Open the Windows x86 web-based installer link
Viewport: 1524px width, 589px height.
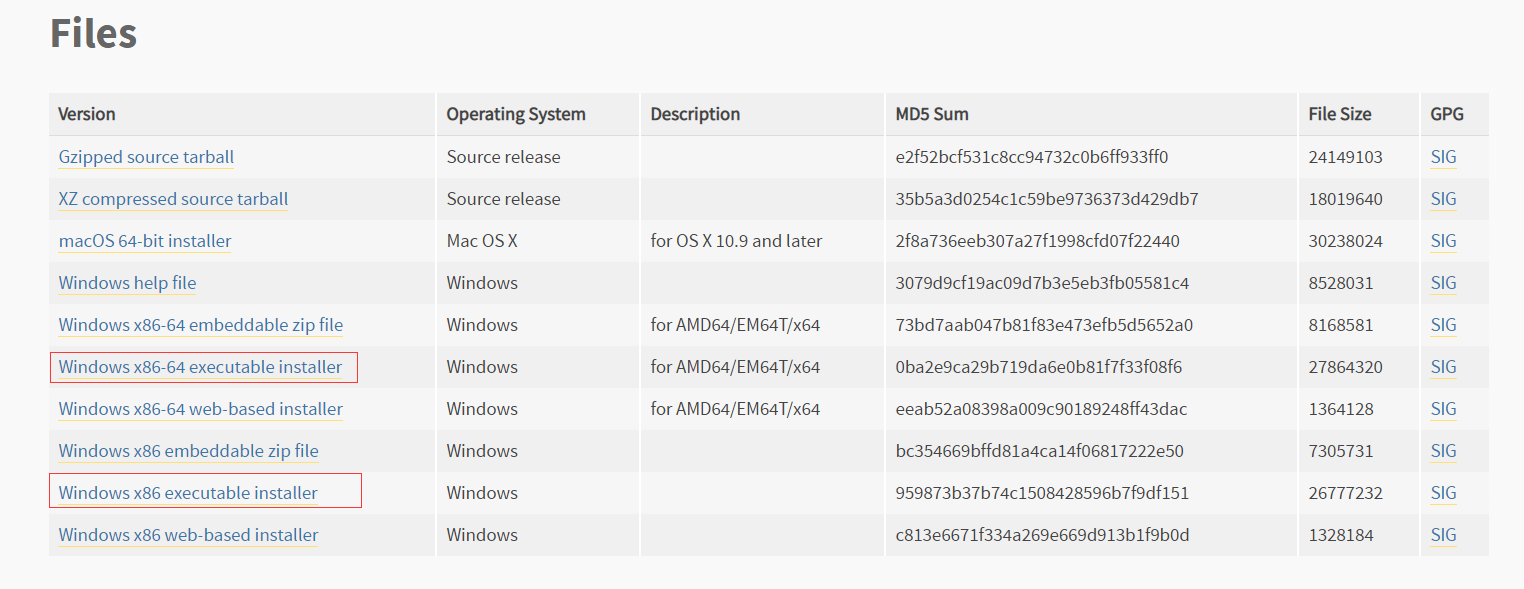tap(188, 535)
